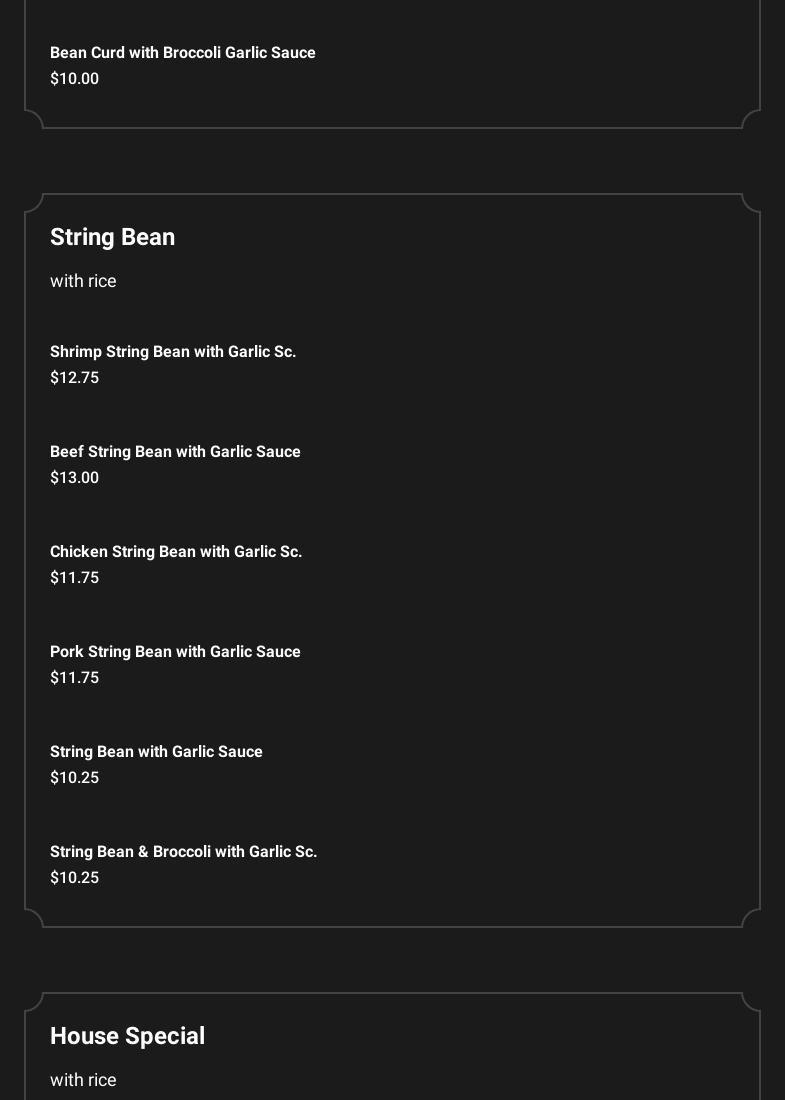Click $10.25 price under String Bean & Broccoli
Viewport: 785px width, 1100px height.
(74, 878)
